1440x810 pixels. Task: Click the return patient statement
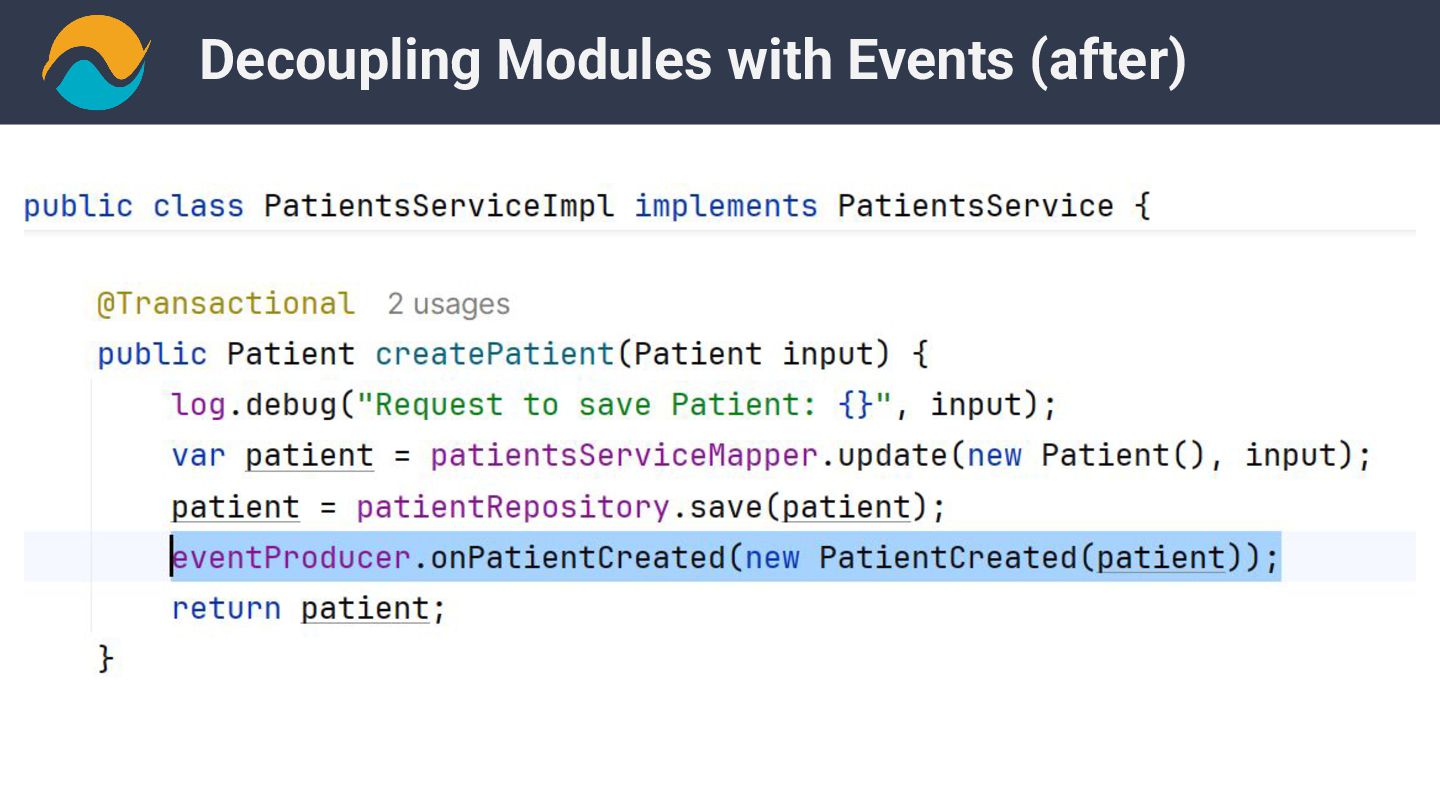[308, 608]
